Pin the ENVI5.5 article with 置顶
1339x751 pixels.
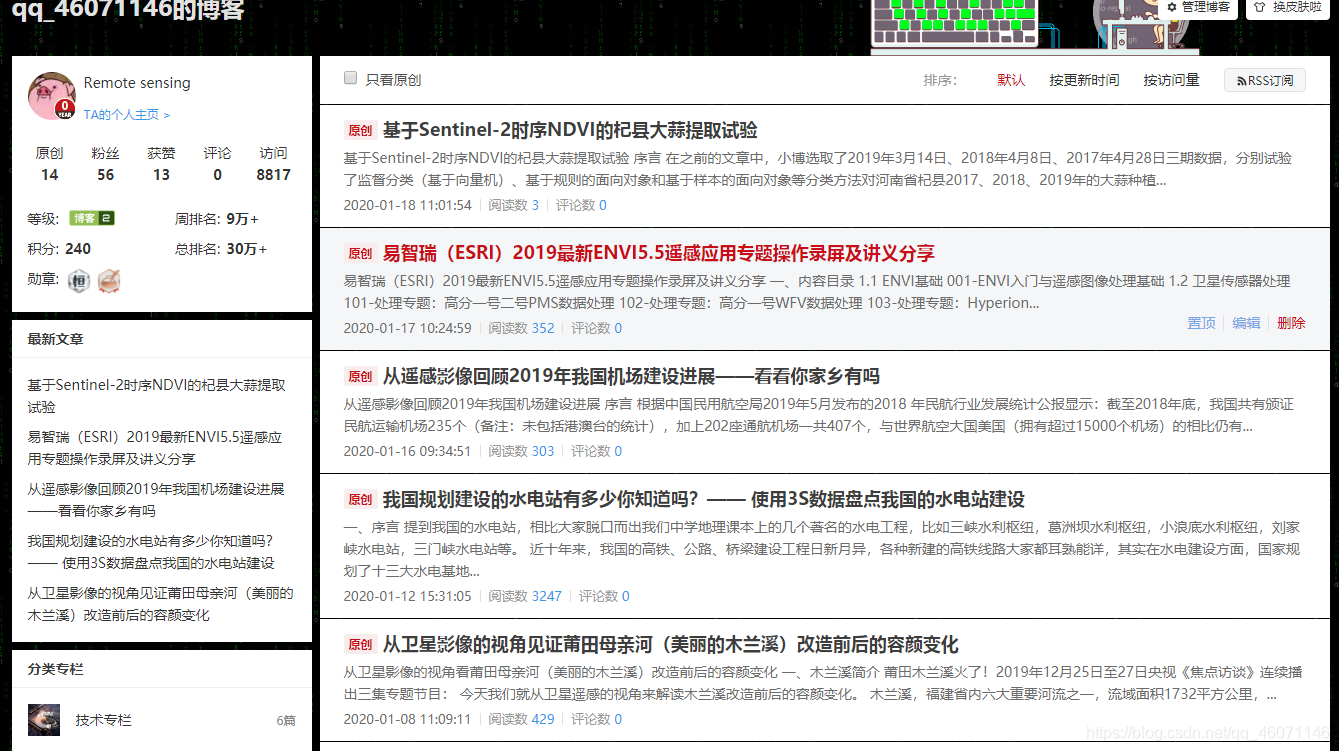1201,323
